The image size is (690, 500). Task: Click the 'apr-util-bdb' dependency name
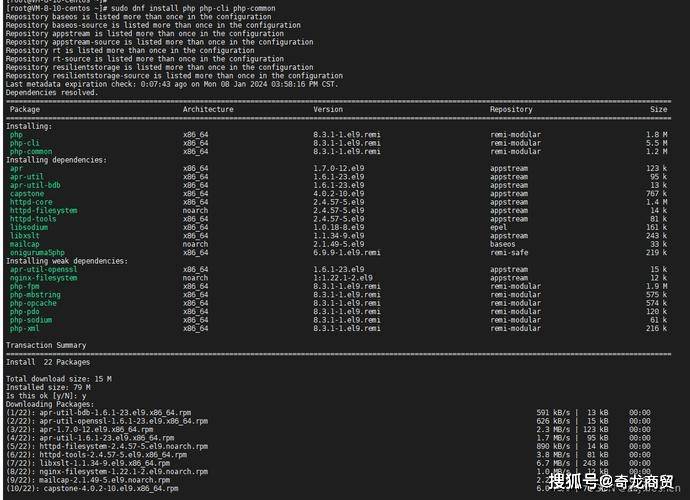click(x=35, y=185)
